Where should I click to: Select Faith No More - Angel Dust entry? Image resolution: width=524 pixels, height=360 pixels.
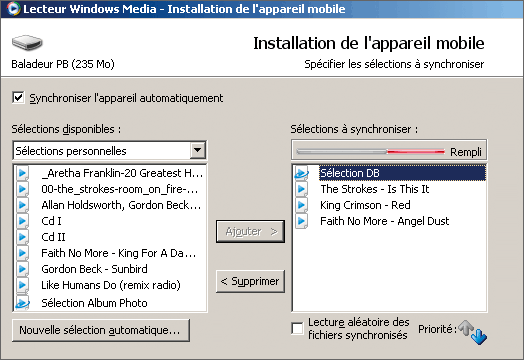[x=385, y=221]
